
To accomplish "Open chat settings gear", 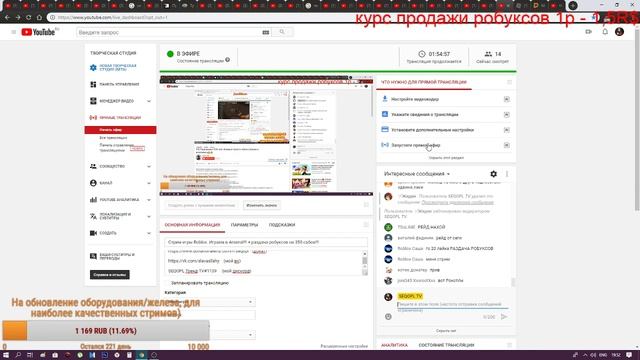I will pyautogui.click(x=493, y=174).
